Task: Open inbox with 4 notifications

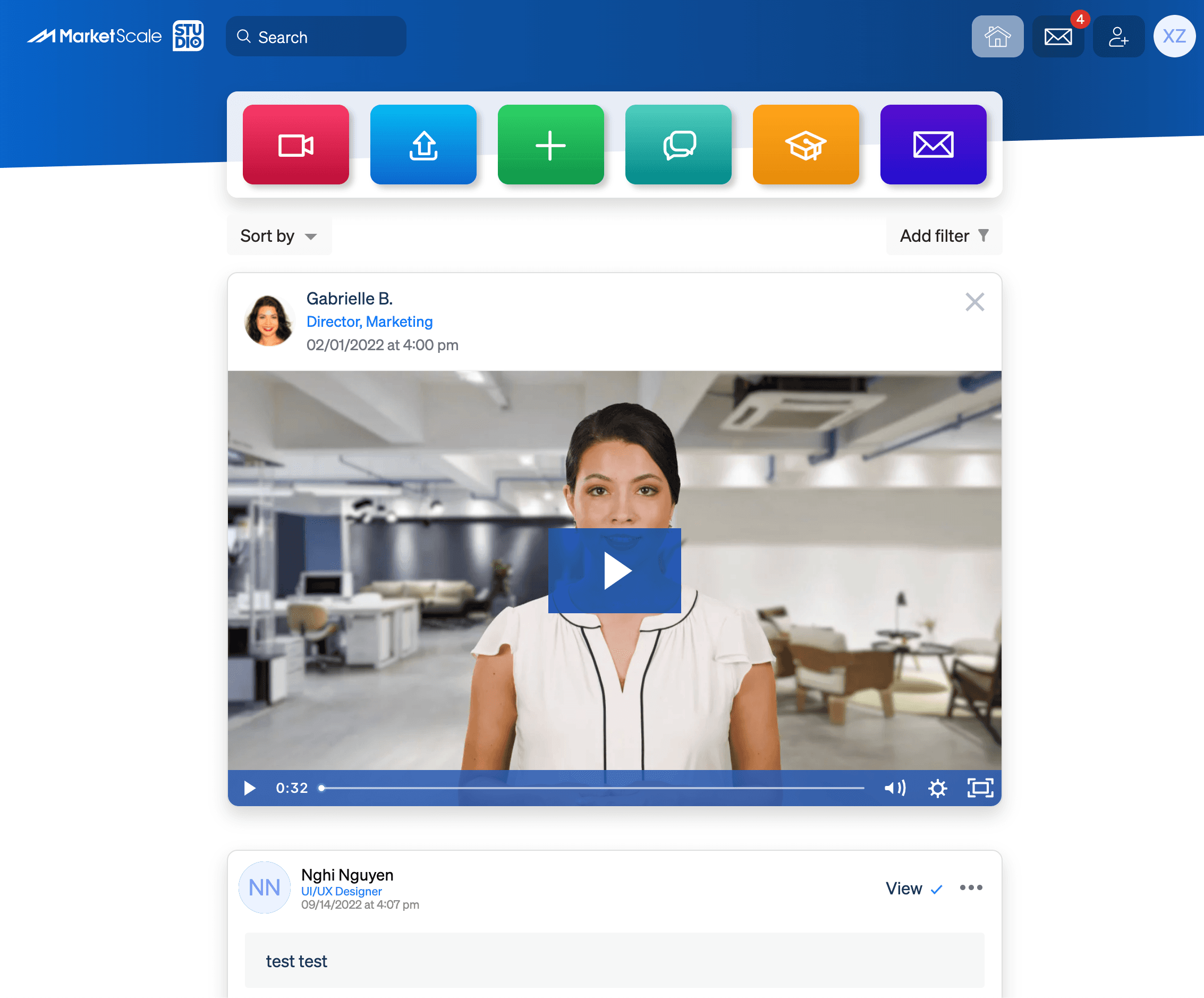Action: [1058, 37]
